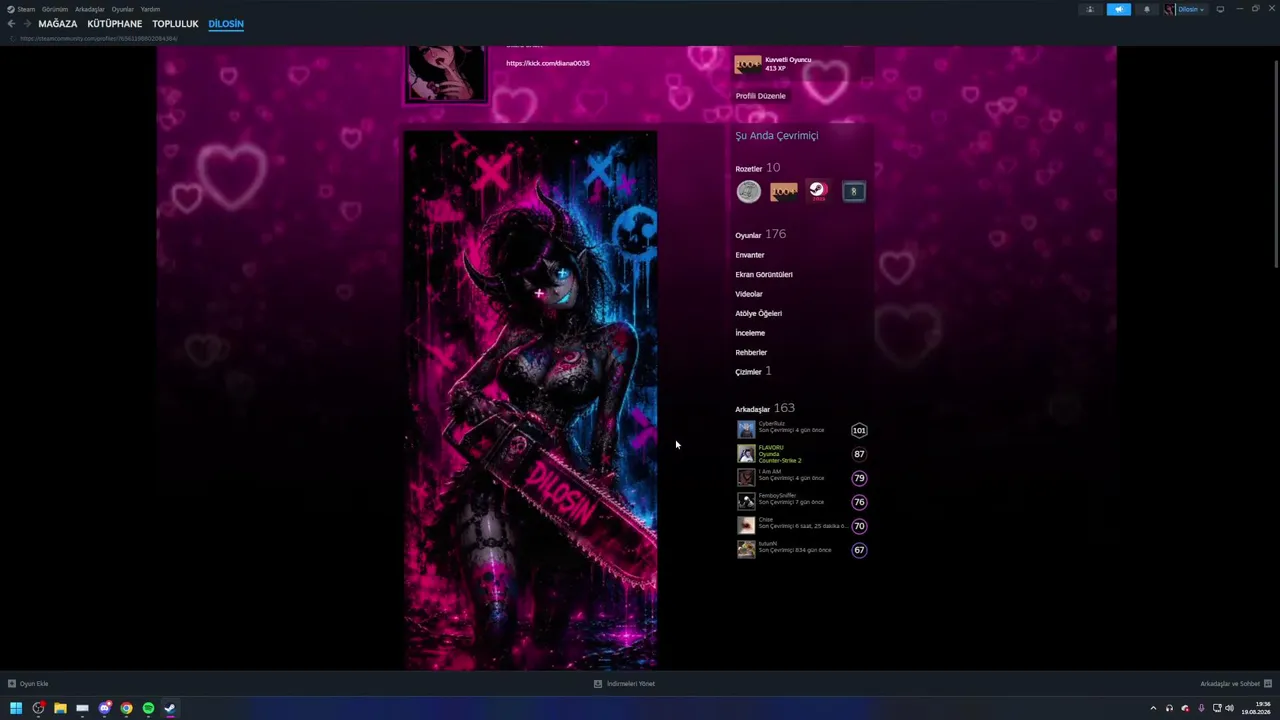Viewport: 1280px width, 720px height.
Task: Select the Steam 2023 badge
Action: (x=818, y=192)
